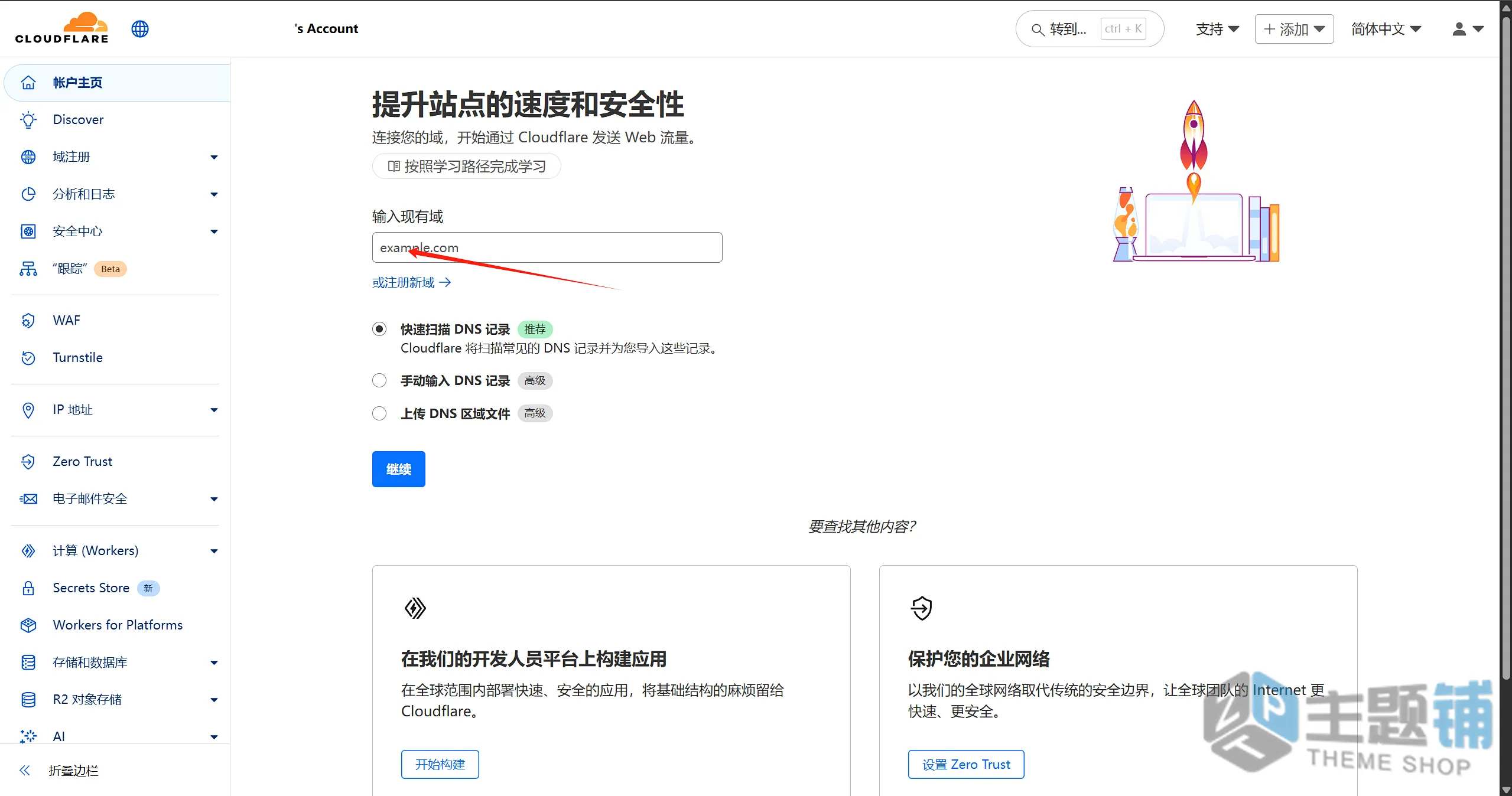Click the Workers for Platforms cube icon
The width and height of the screenshot is (1512, 796).
(x=28, y=625)
